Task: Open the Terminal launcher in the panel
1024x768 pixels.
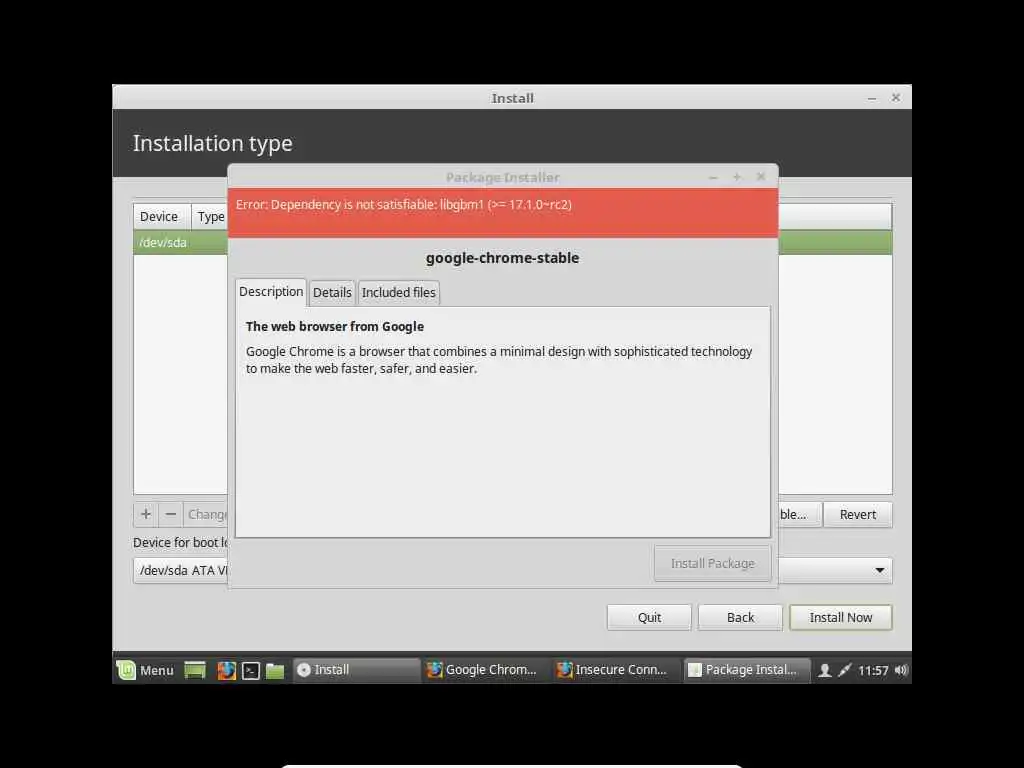Action: (x=251, y=671)
